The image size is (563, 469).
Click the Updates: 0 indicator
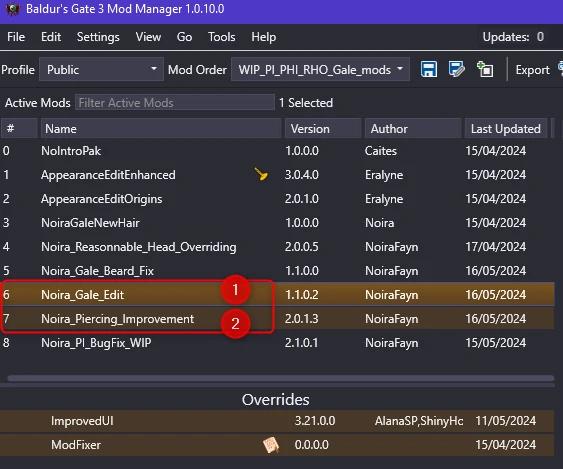tap(513, 37)
